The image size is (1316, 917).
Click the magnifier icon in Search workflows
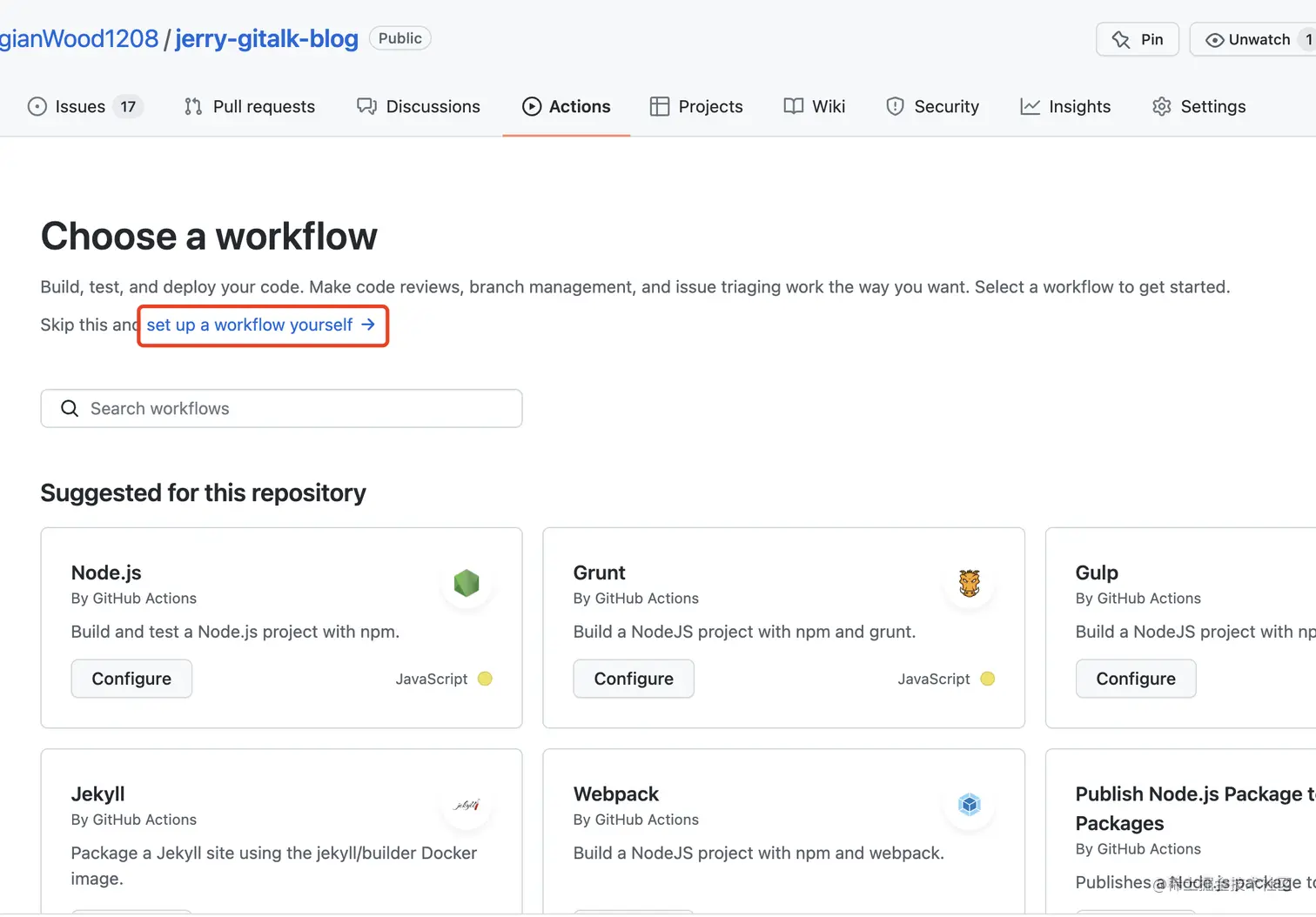[70, 408]
